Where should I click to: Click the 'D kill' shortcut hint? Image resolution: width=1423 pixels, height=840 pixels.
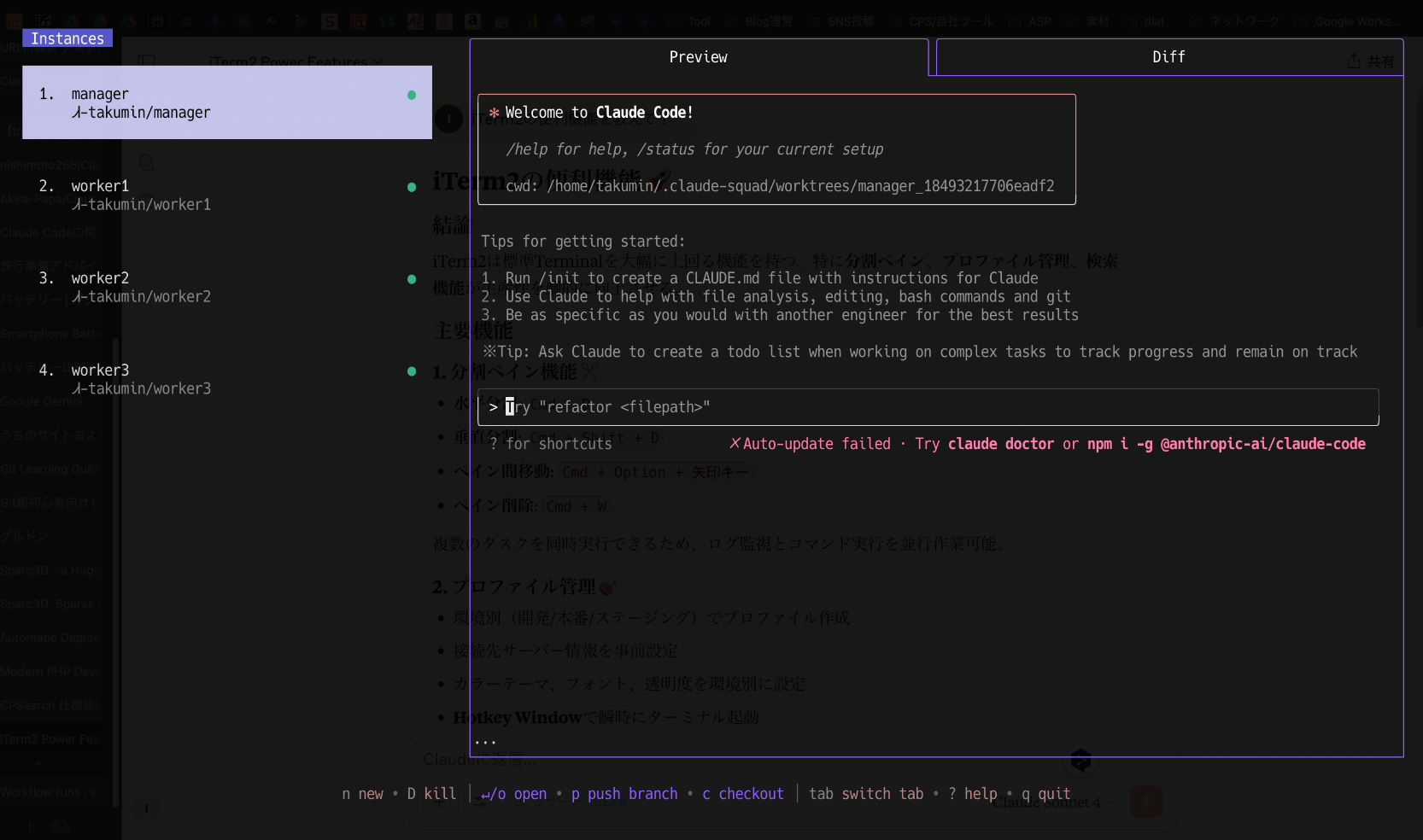coord(431,794)
